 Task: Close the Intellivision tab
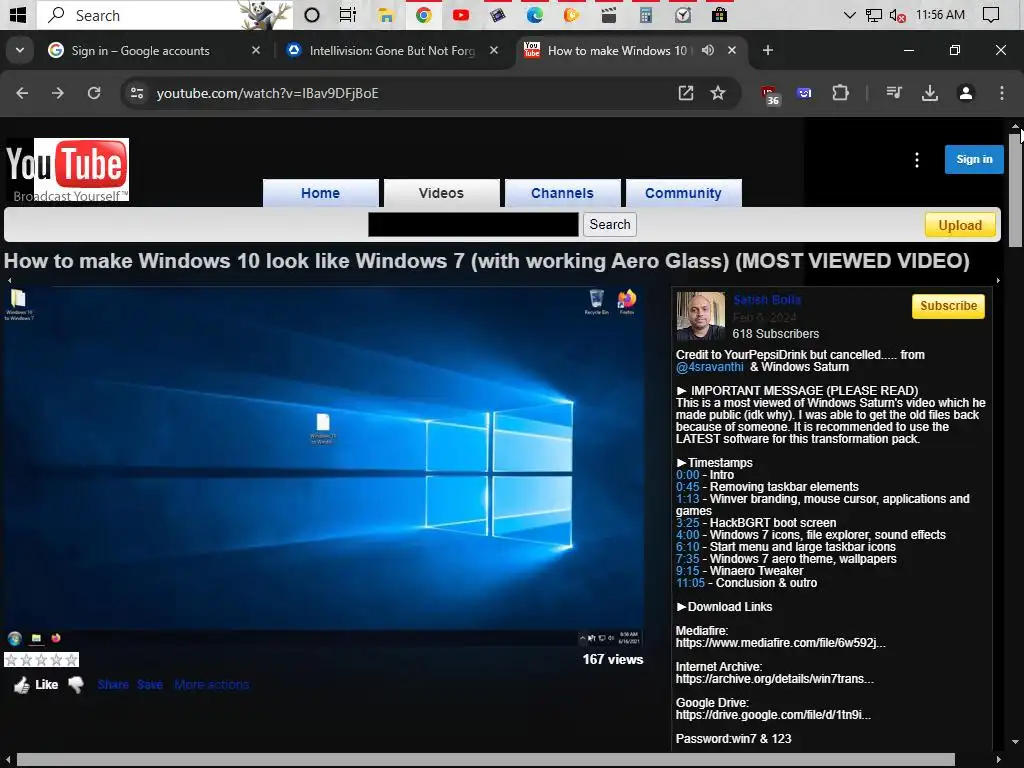(494, 50)
